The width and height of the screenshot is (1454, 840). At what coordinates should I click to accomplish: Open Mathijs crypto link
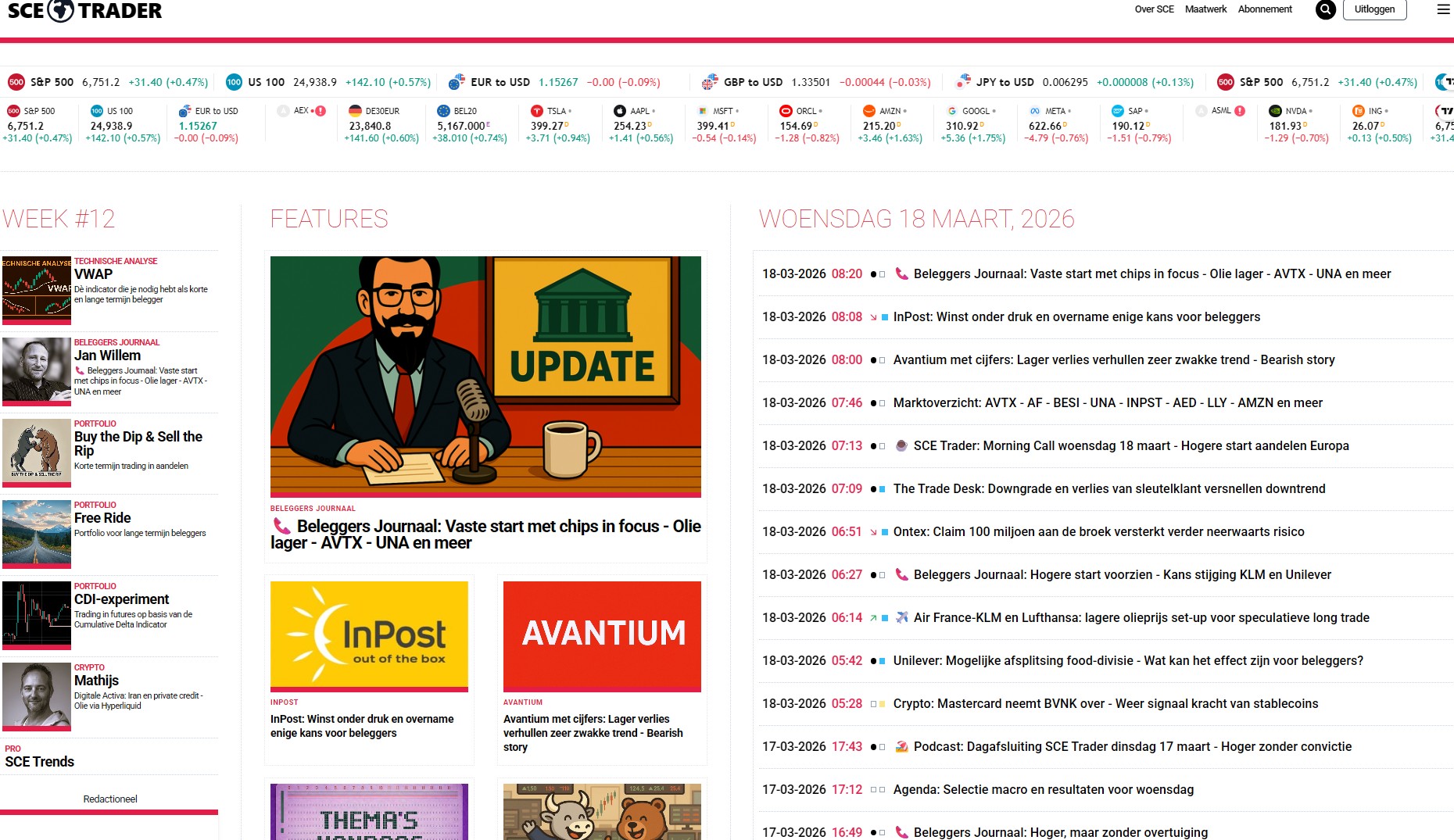[x=96, y=681]
